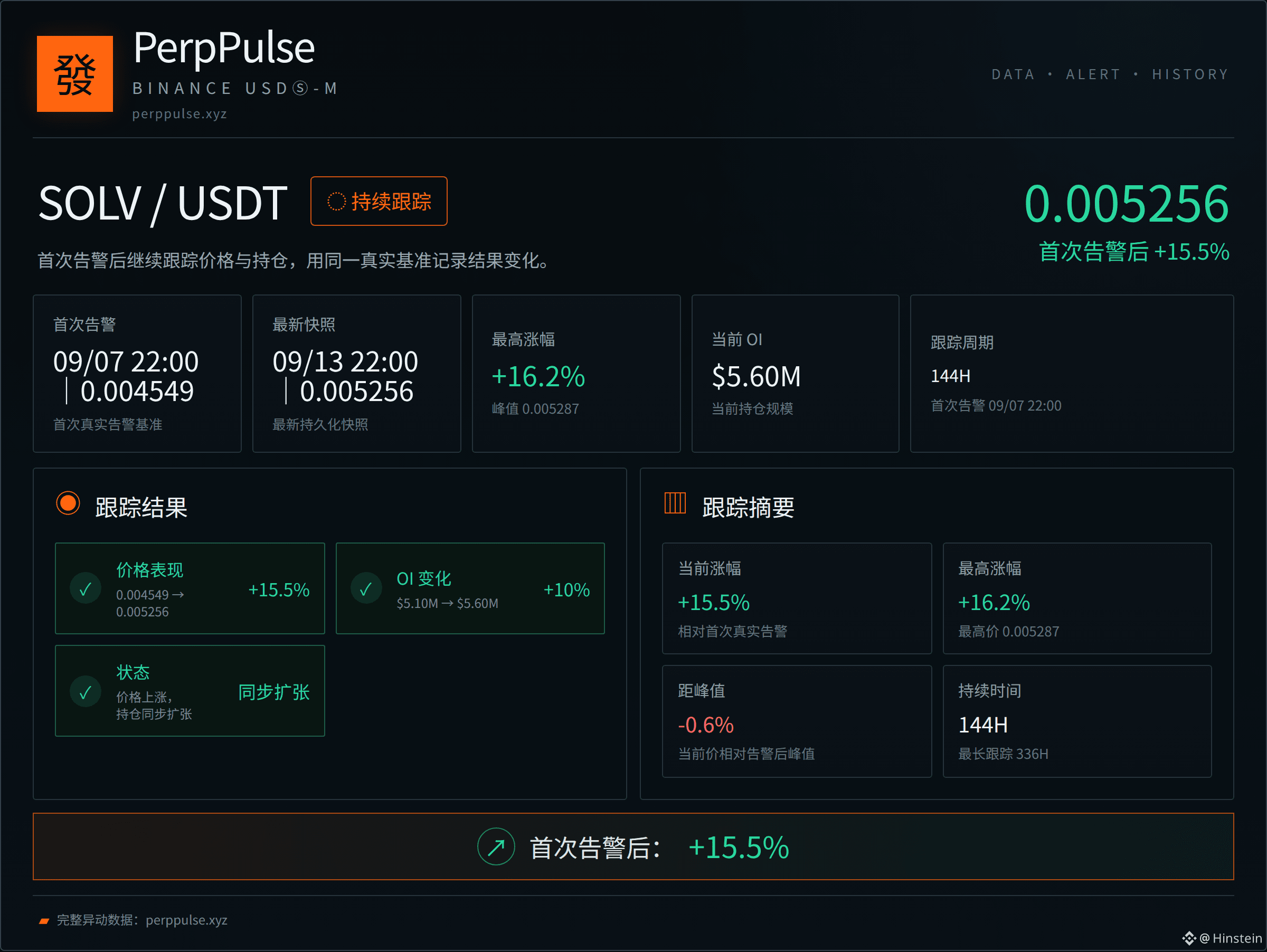
Task: Open the perppulse.xyz link under the logo
Action: pos(180,114)
